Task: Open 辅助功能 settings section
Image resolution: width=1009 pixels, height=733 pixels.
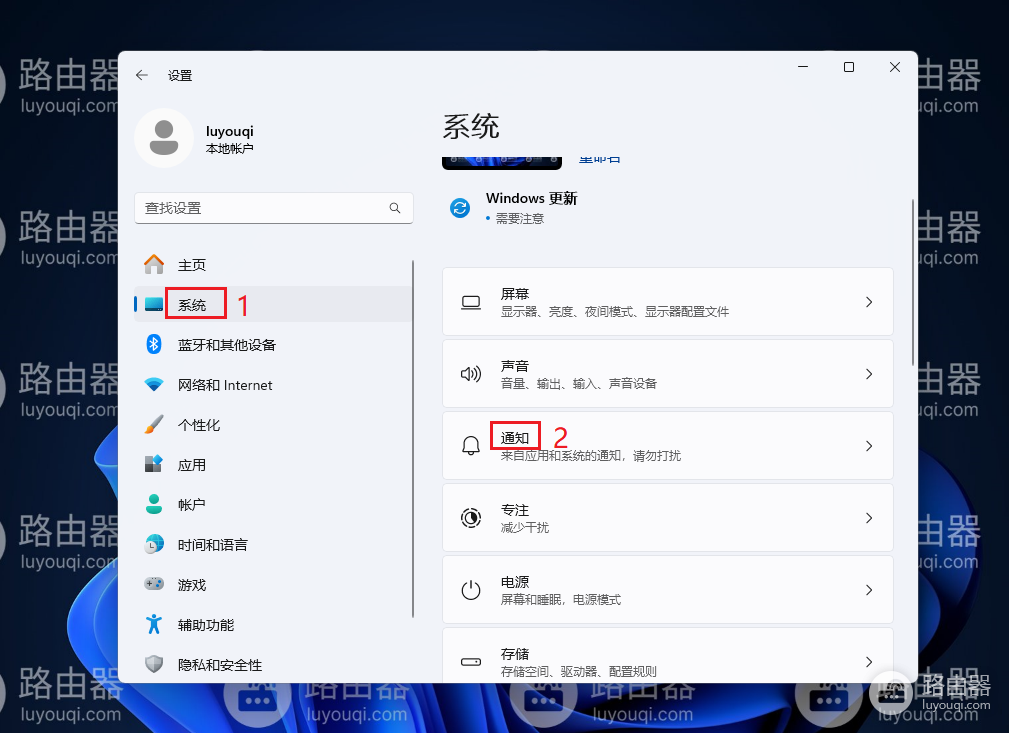Action: coord(273,624)
